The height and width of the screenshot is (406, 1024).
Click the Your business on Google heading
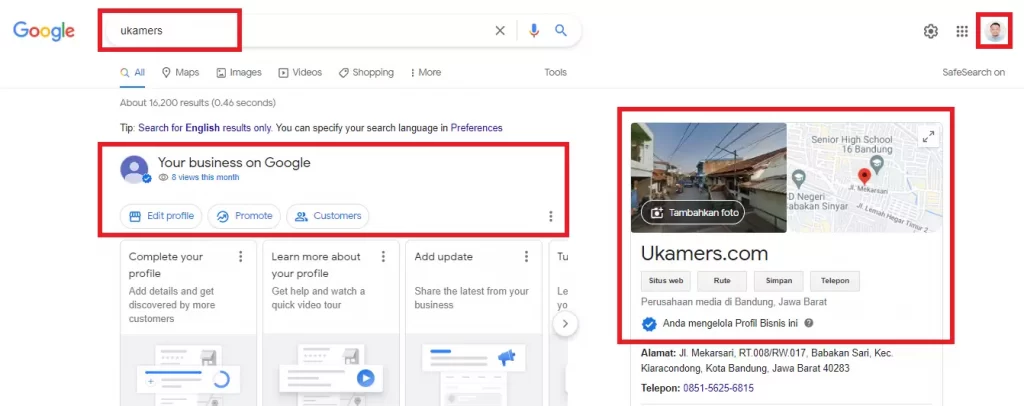(x=234, y=163)
